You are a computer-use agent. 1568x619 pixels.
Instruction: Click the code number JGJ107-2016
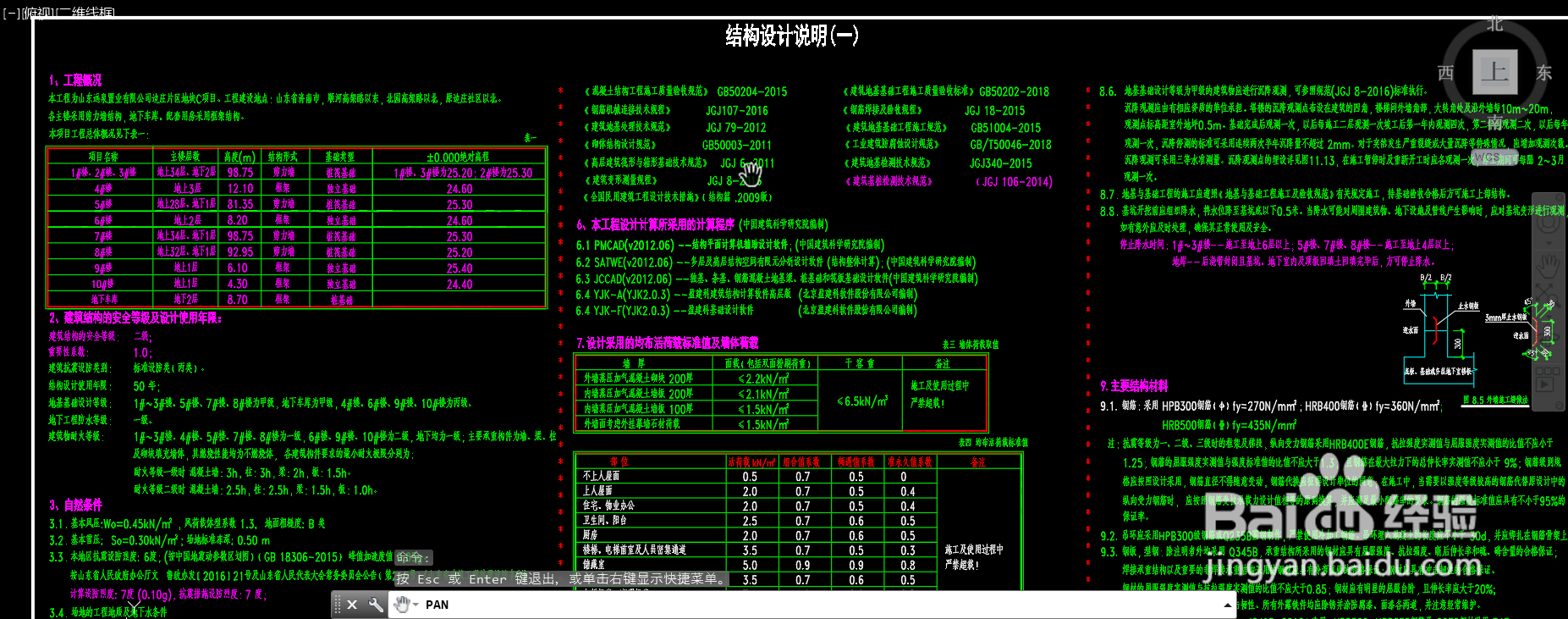pyautogui.click(x=736, y=110)
